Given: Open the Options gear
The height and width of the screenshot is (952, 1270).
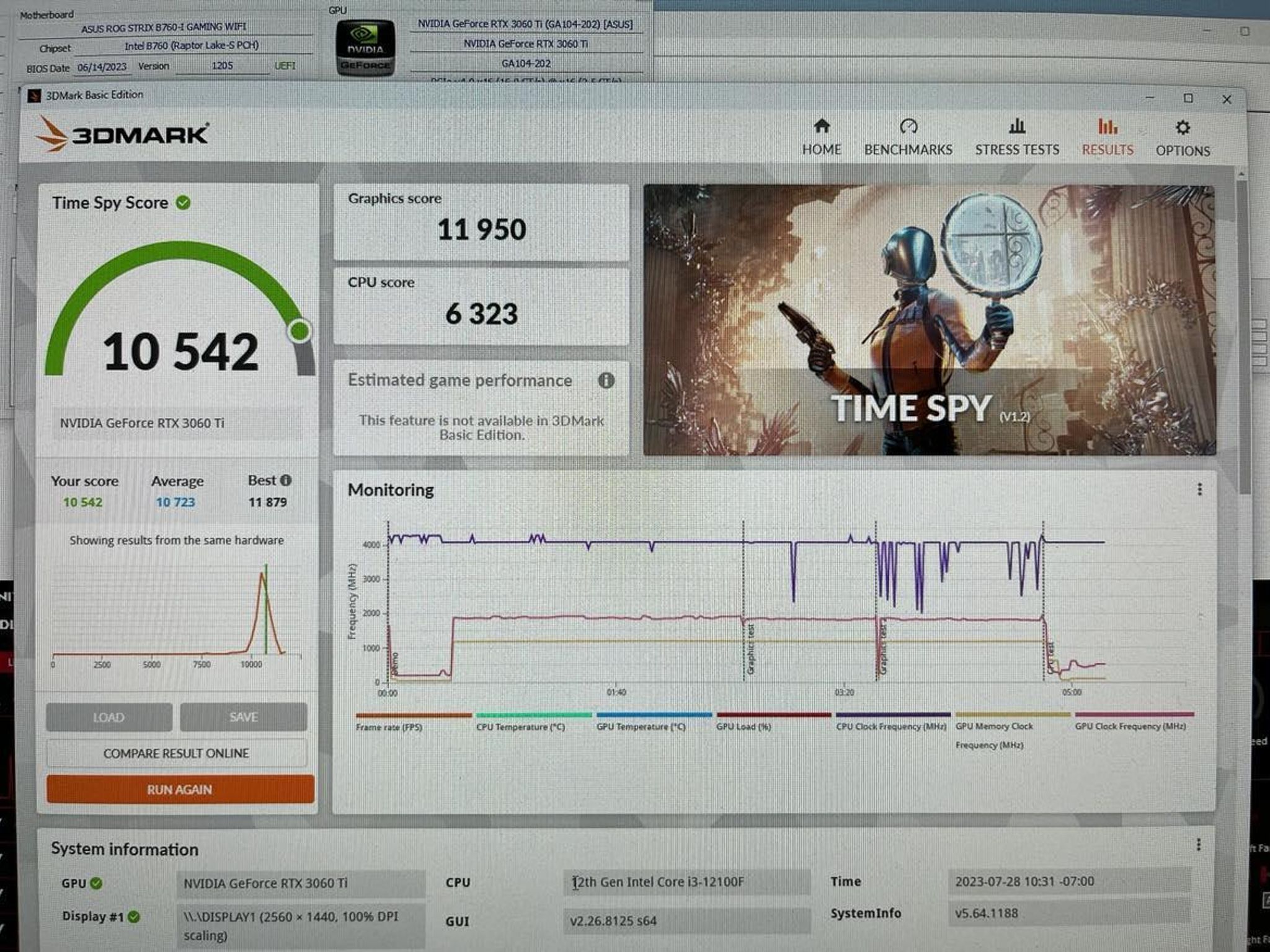Looking at the screenshot, I should point(1183,127).
